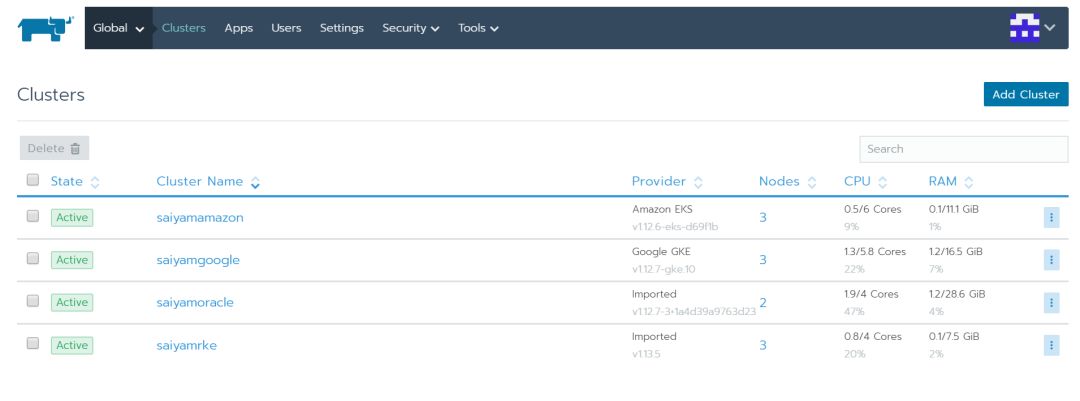Focus the cluster Search field

coord(963,149)
